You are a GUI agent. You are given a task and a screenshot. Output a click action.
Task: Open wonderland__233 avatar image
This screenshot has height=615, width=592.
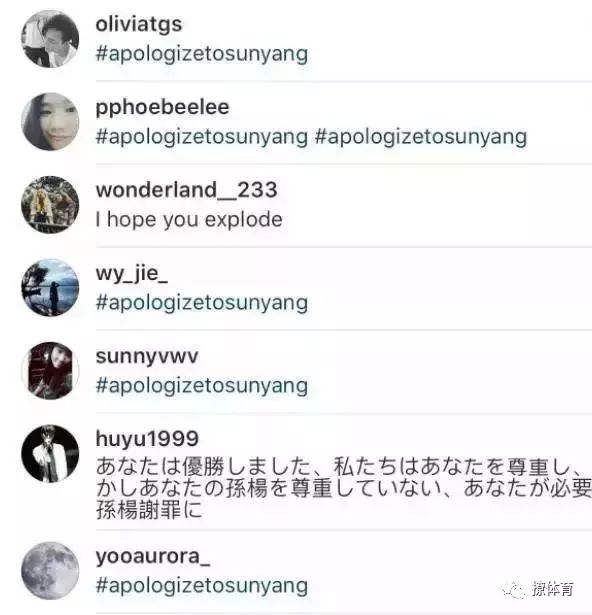pyautogui.click(x=50, y=205)
